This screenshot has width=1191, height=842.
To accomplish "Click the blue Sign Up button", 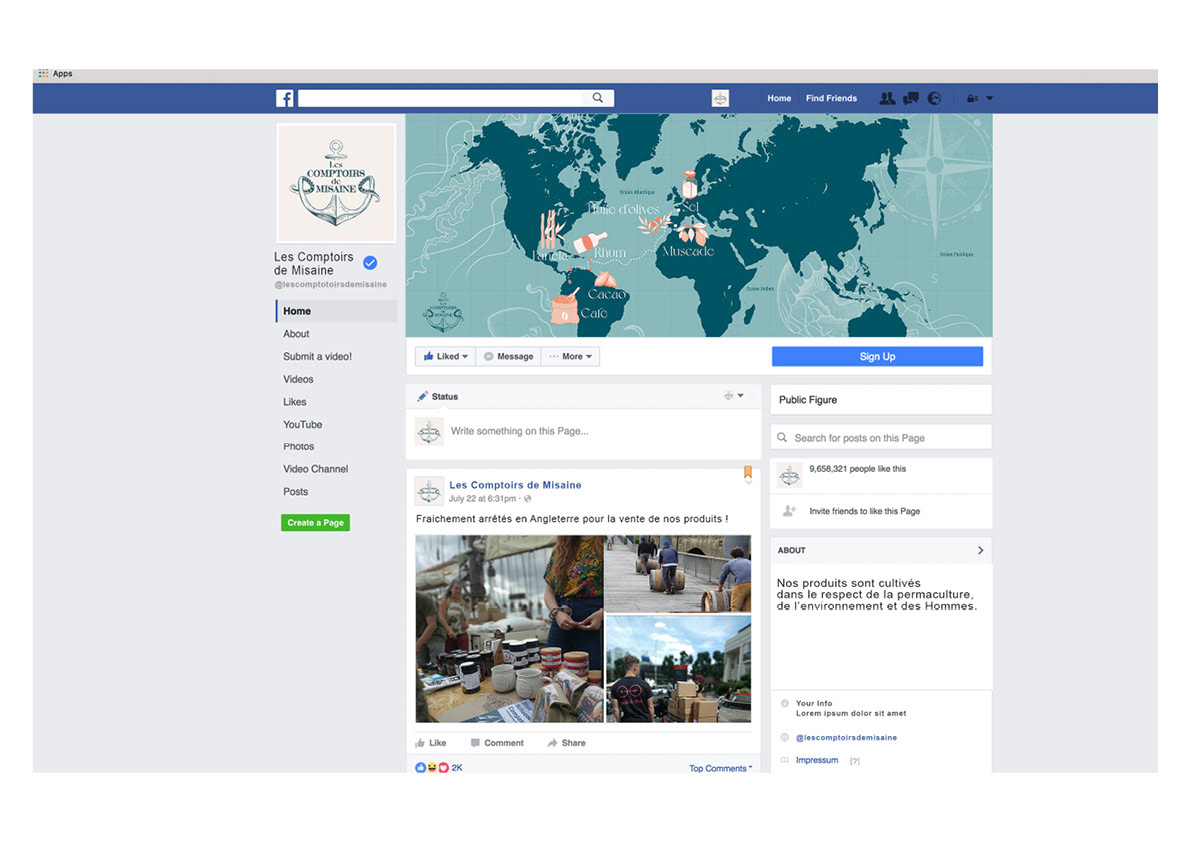I will pos(877,356).
